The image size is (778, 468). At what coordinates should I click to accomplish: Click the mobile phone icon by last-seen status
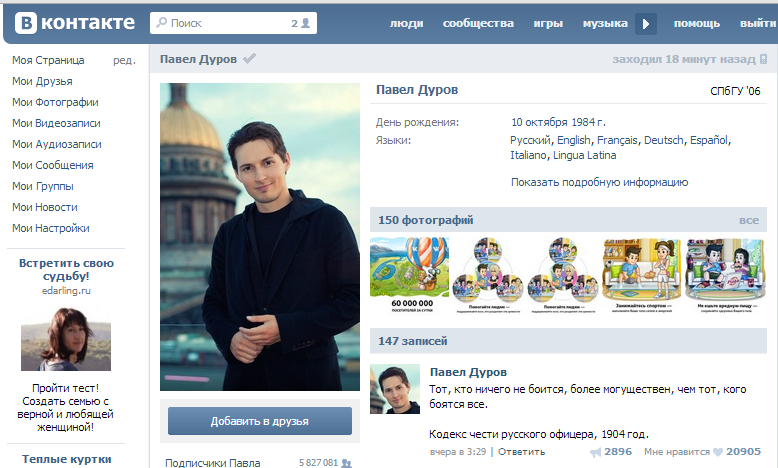click(764, 59)
